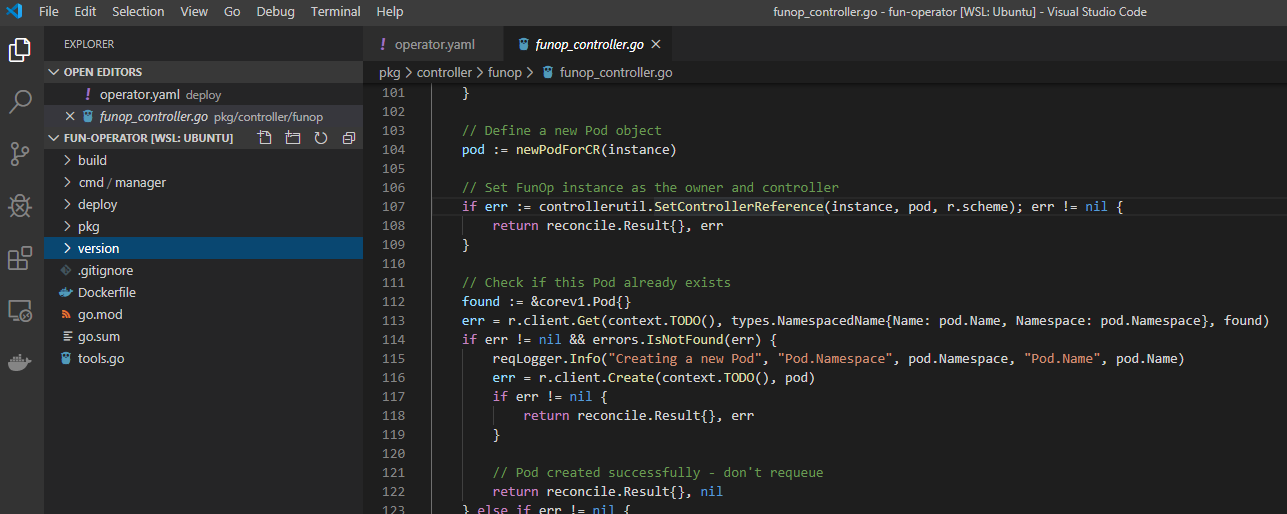This screenshot has width=1287, height=514.
Task: Collapse the Open Editors section
Action: click(x=203, y=72)
